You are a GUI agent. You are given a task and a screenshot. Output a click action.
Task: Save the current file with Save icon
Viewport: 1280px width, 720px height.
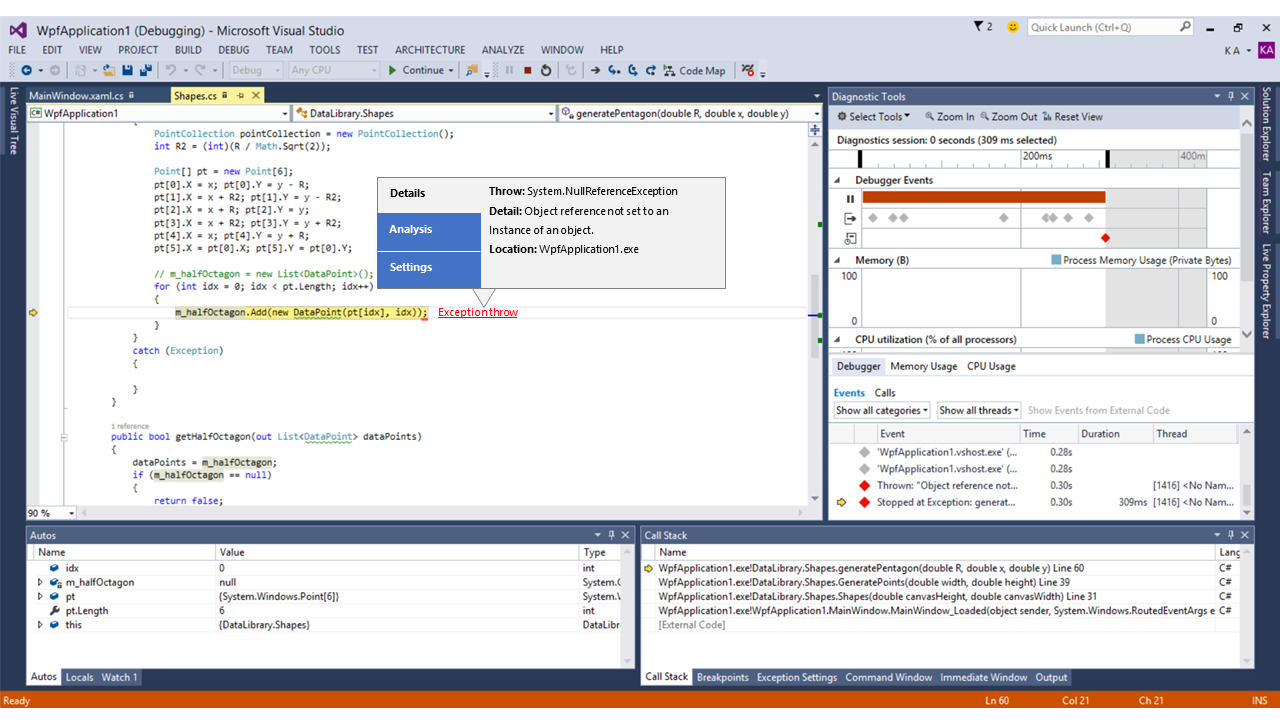tap(128, 70)
